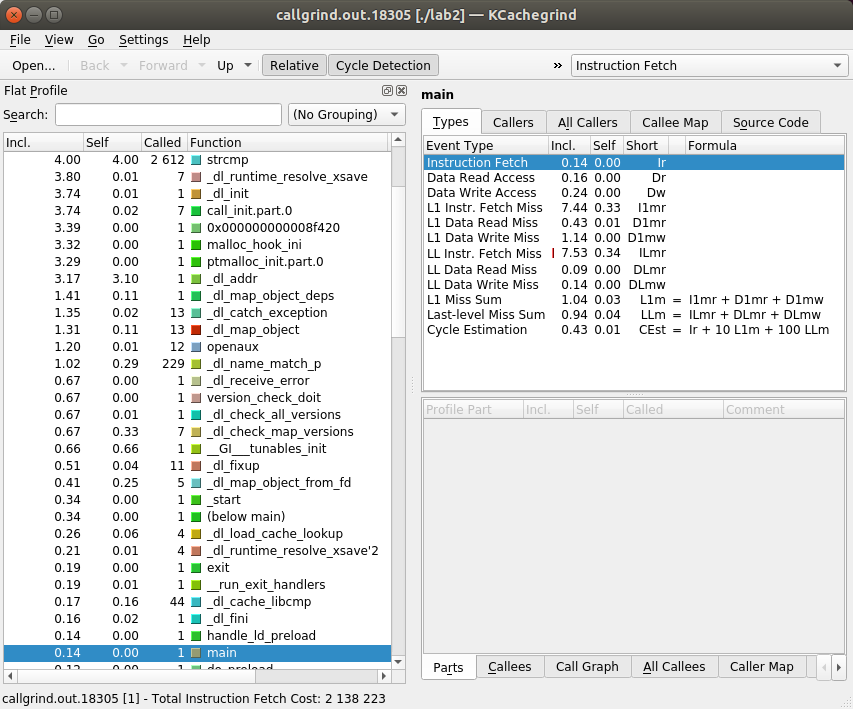Viewport: 853px width, 709px height.
Task: Open the Settings menu
Action: 143,40
